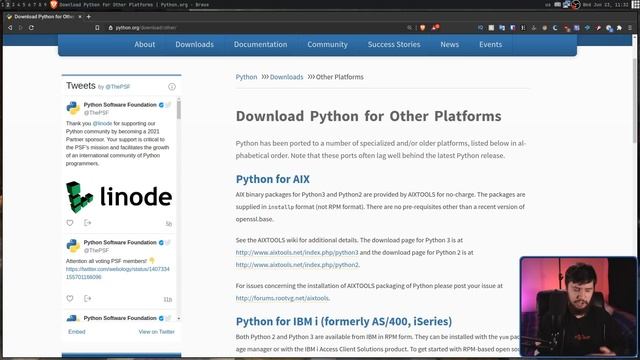Click the zoom magnifier icon in address bar
Image resolution: width=640 pixels, height=360 pixels.
[x=409, y=28]
